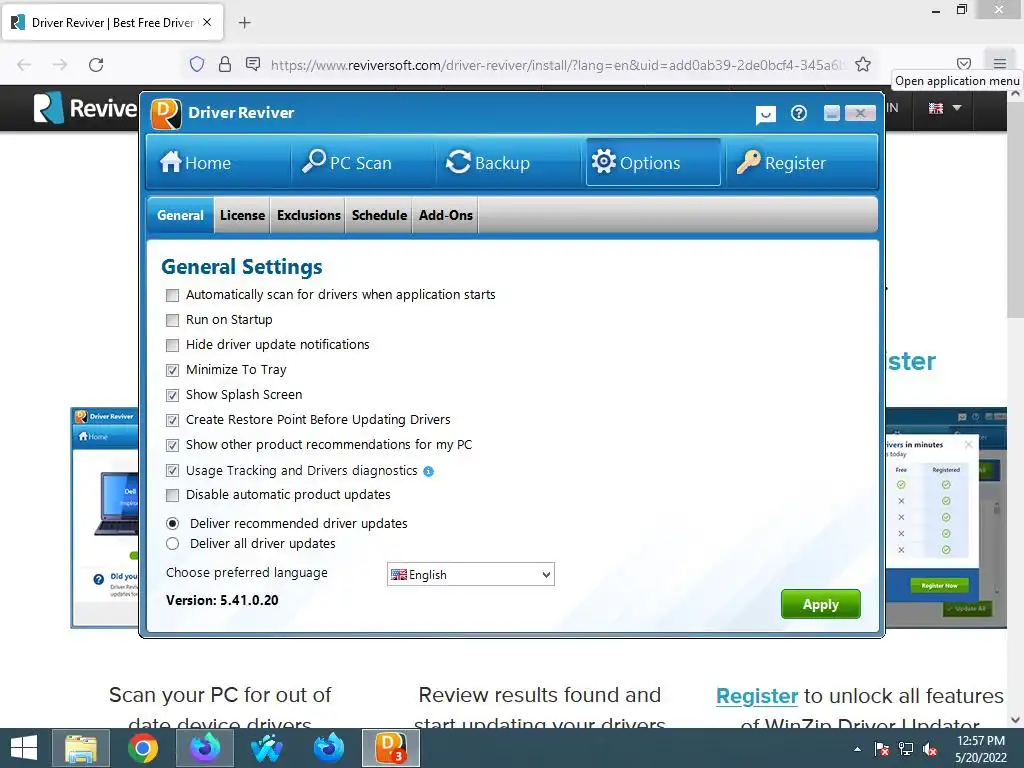Show hidden system tray icons

click(x=857, y=749)
